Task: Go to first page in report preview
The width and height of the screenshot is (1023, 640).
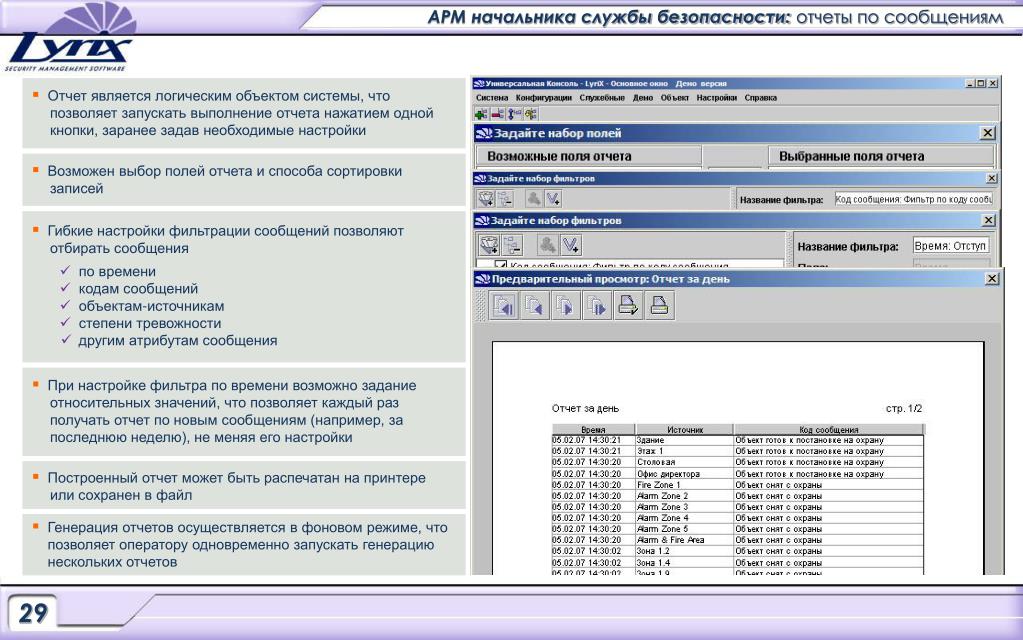Action: point(503,305)
